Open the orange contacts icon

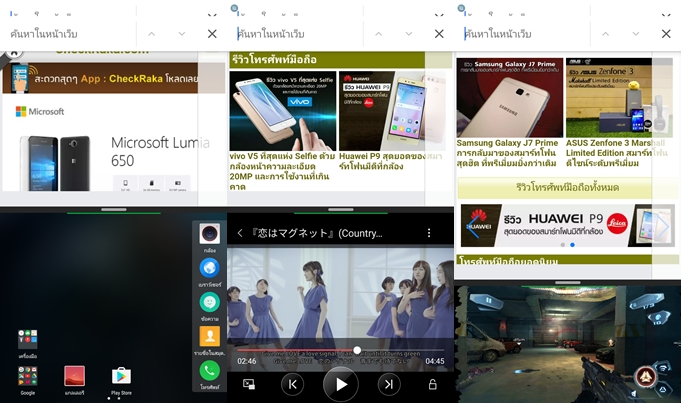click(209, 337)
